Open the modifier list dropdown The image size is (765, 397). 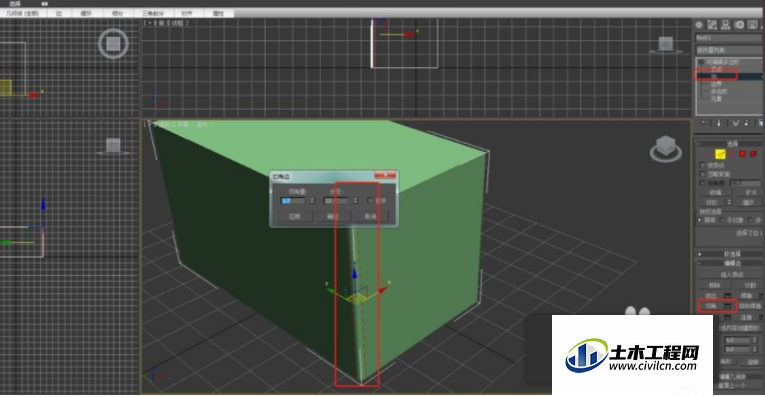point(729,50)
